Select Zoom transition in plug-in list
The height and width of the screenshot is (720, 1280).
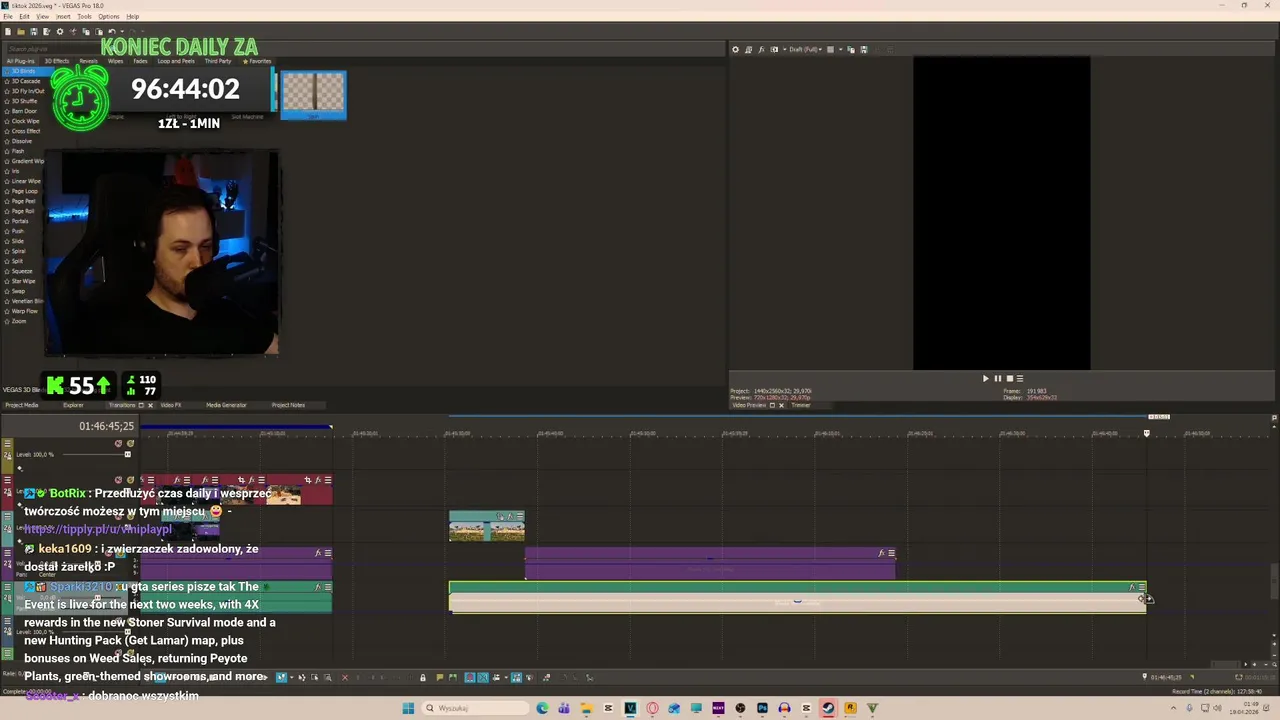19,321
